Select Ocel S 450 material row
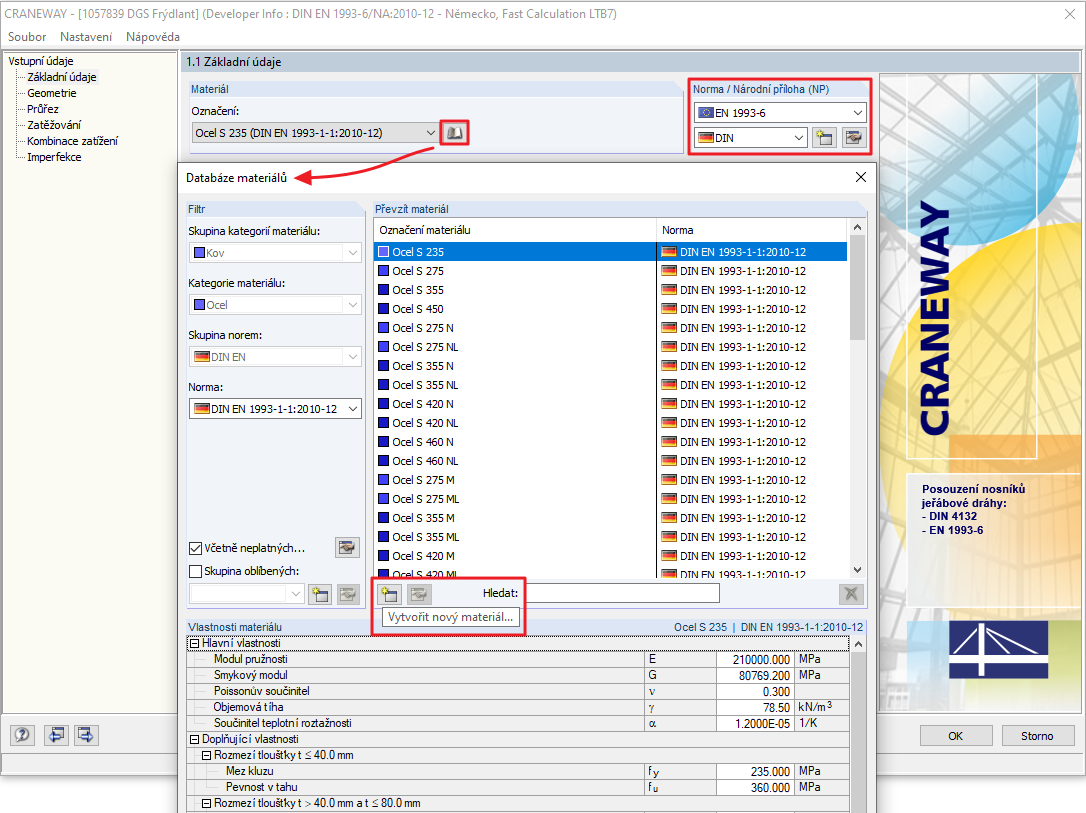This screenshot has width=1086, height=813. click(610, 309)
